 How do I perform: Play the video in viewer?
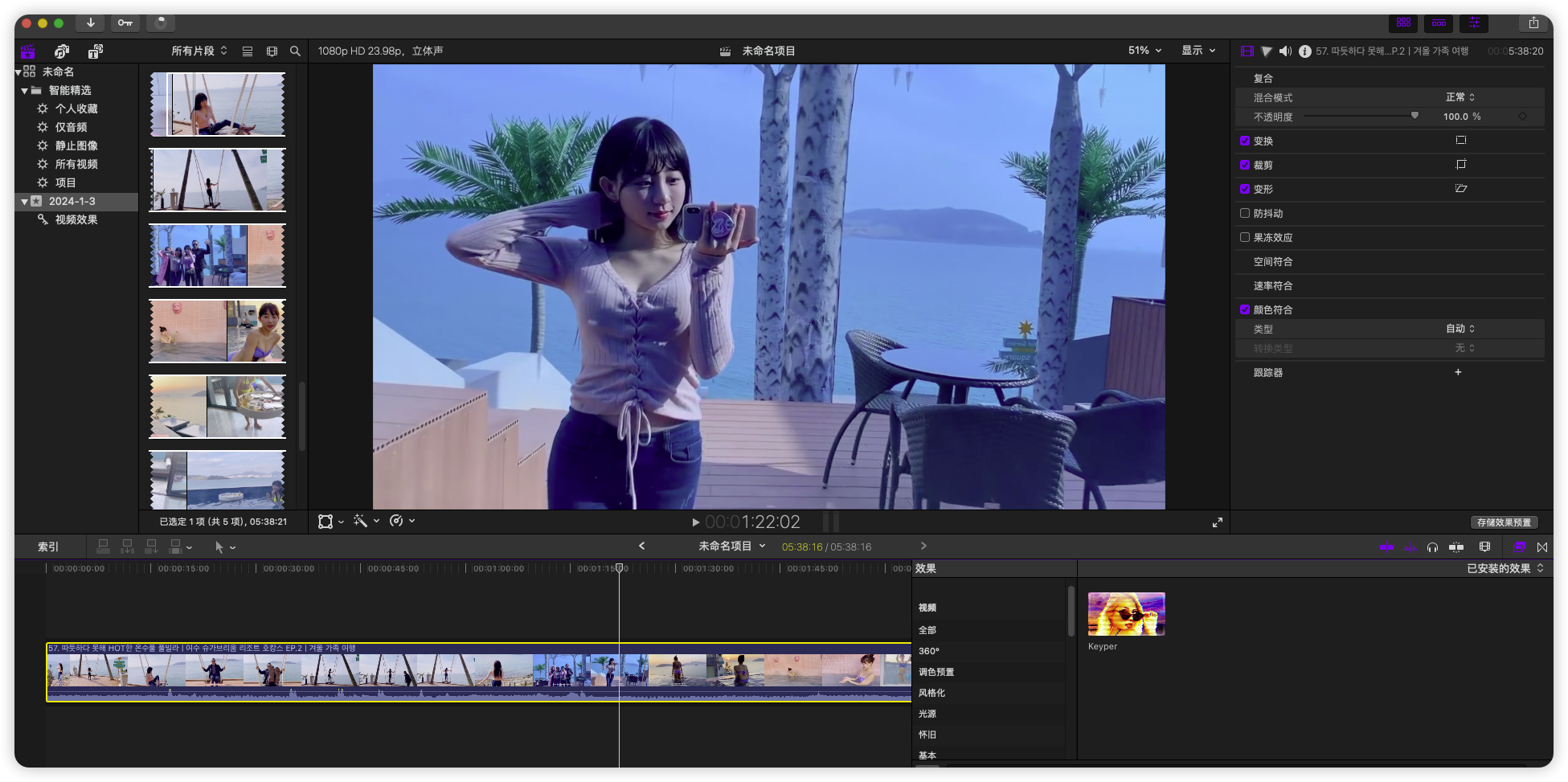(x=696, y=522)
